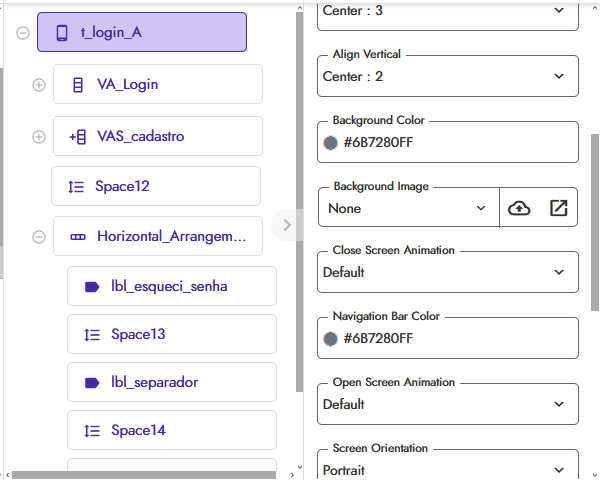Select the Space13 tree item
The image size is (600, 480).
point(172,334)
